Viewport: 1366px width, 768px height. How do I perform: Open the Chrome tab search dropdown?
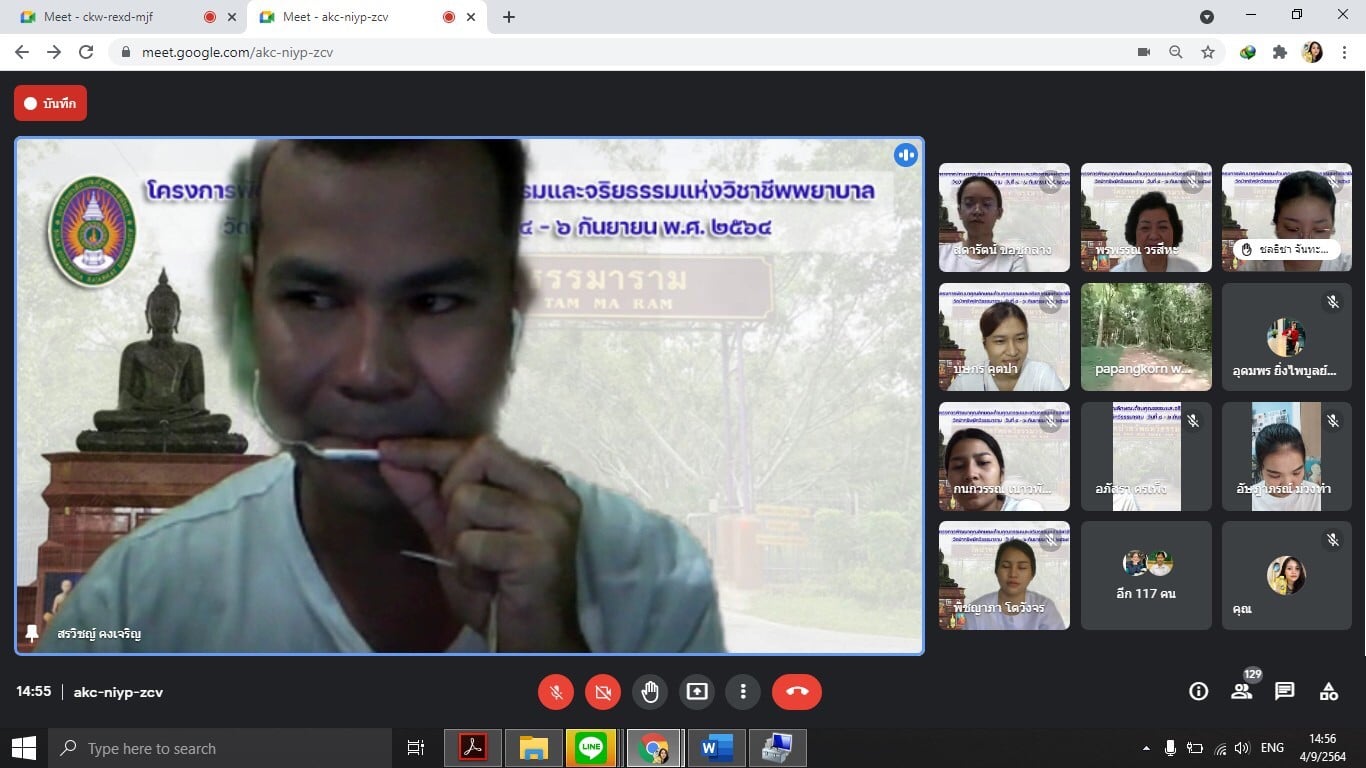pyautogui.click(x=1207, y=17)
